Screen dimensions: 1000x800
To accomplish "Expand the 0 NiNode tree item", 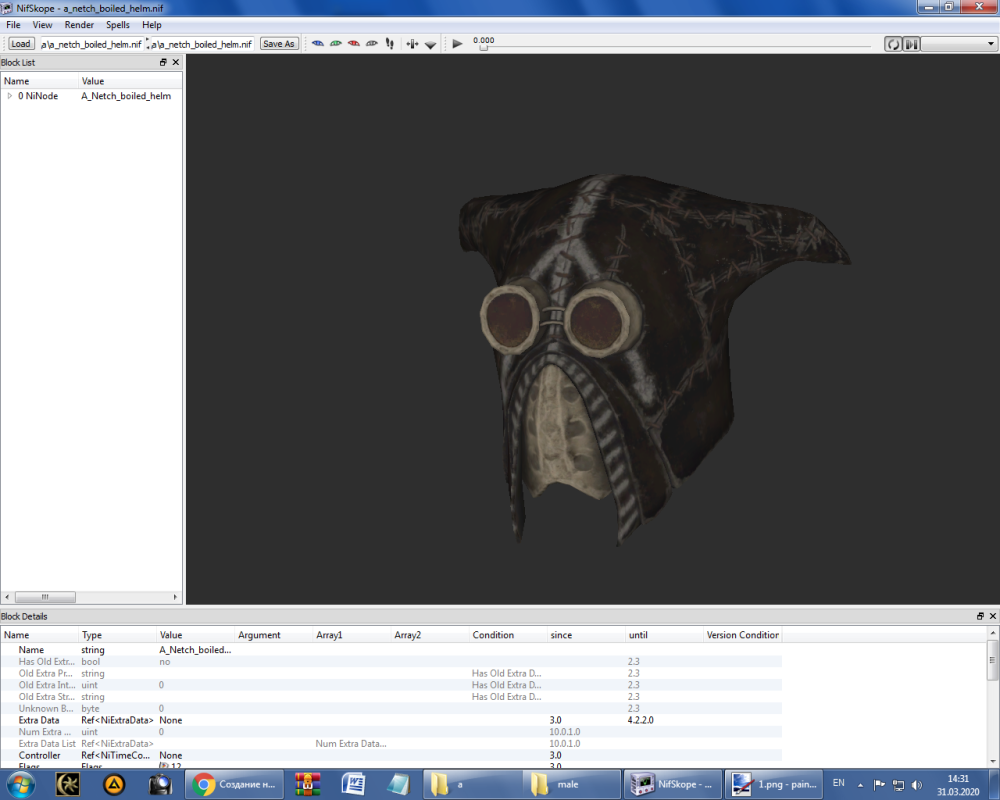I will point(10,96).
